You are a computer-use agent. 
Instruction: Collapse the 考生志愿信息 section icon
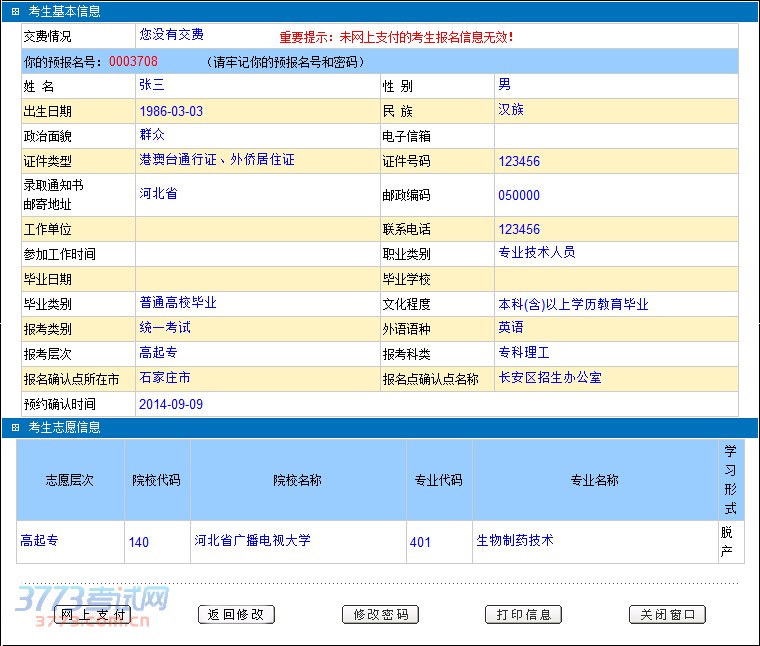(x=15, y=428)
